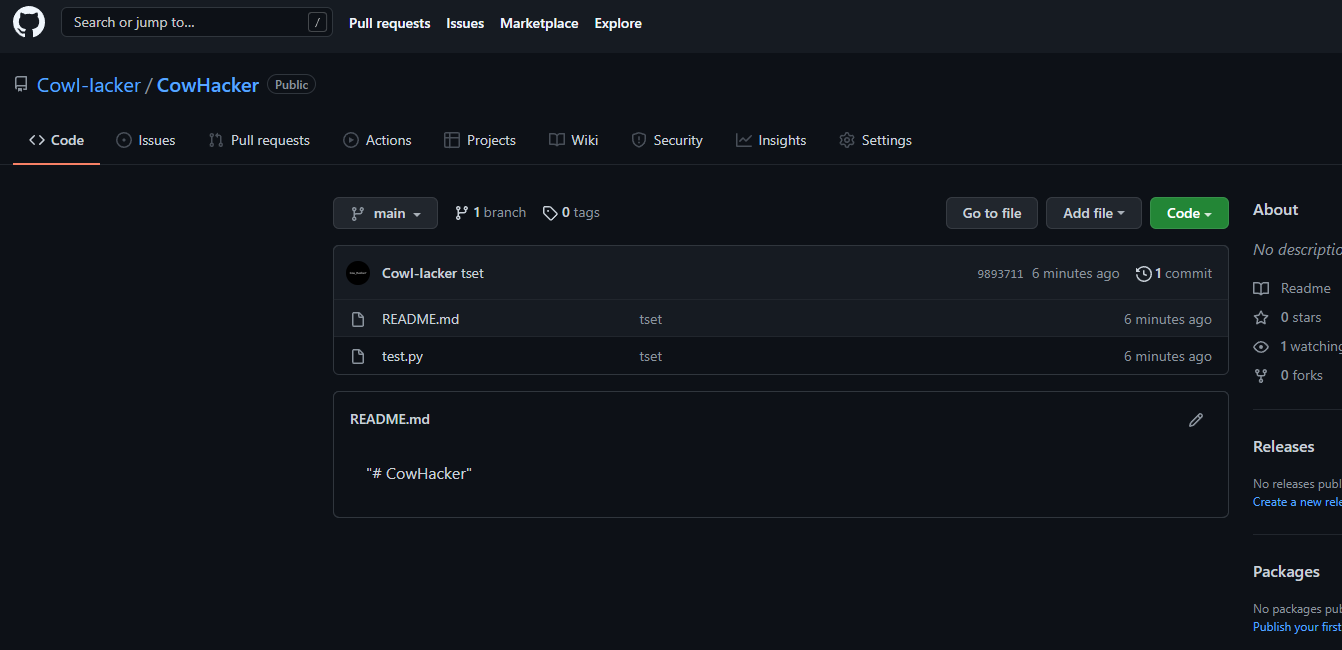The height and width of the screenshot is (650, 1342).
Task: Open Explore in top navigation
Action: [618, 23]
